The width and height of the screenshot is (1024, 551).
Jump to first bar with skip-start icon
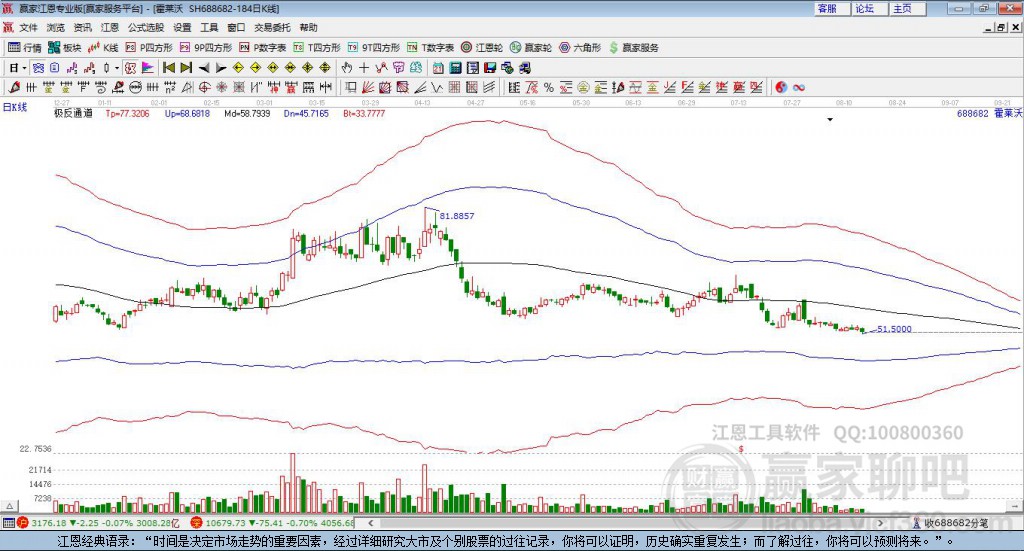(168, 68)
